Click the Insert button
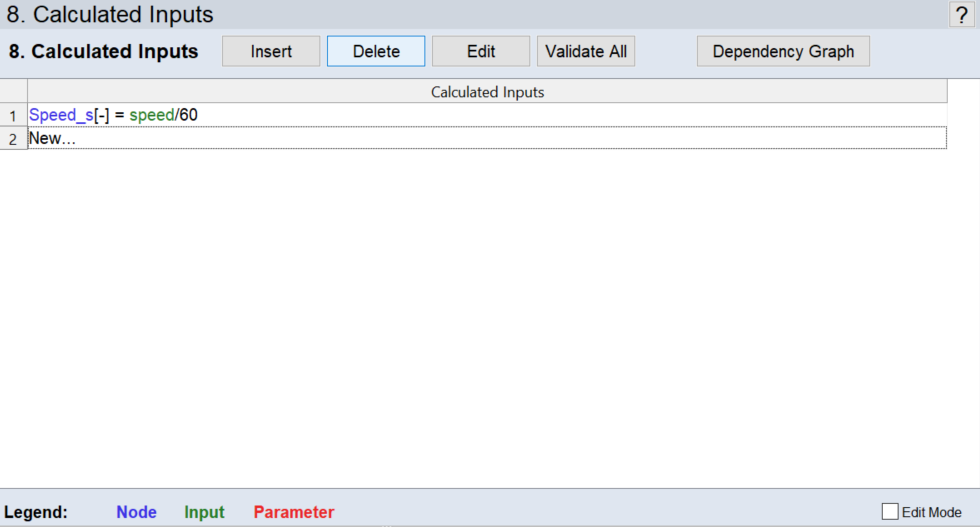The height and width of the screenshot is (527, 980). pyautogui.click(x=271, y=51)
